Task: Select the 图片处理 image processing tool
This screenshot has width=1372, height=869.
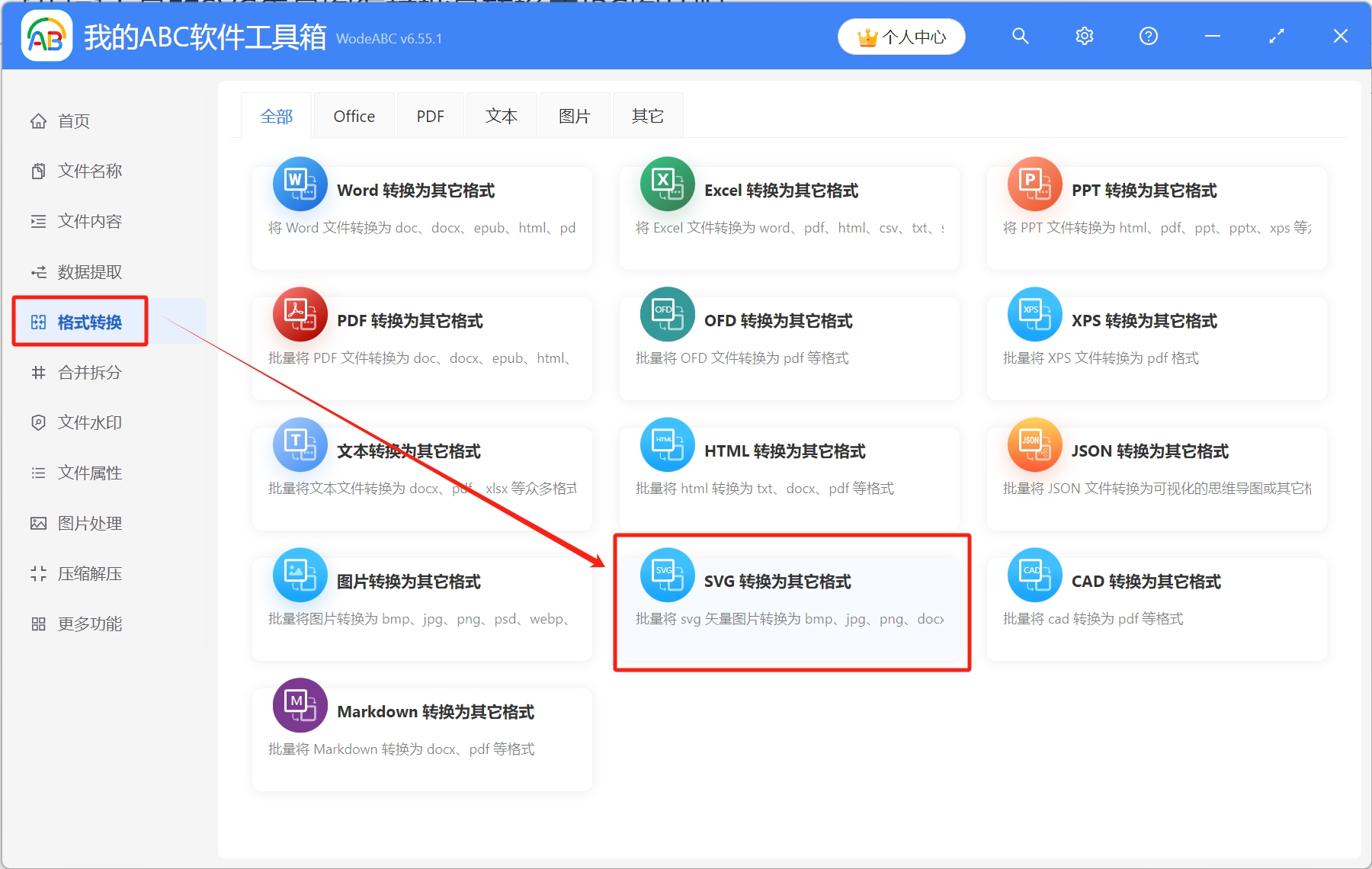Action: coord(88,522)
